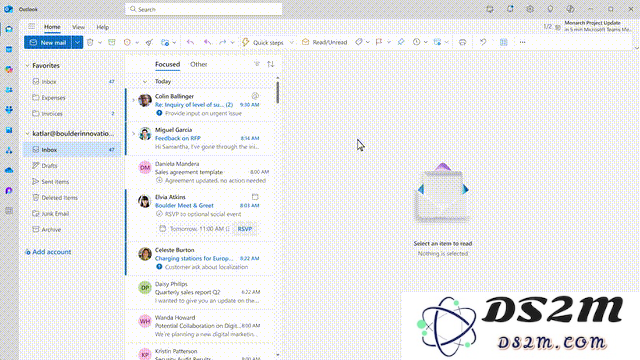This screenshot has width=640, height=360.
Task: Click the notifications bell icon in title bar
Action: (510, 9)
